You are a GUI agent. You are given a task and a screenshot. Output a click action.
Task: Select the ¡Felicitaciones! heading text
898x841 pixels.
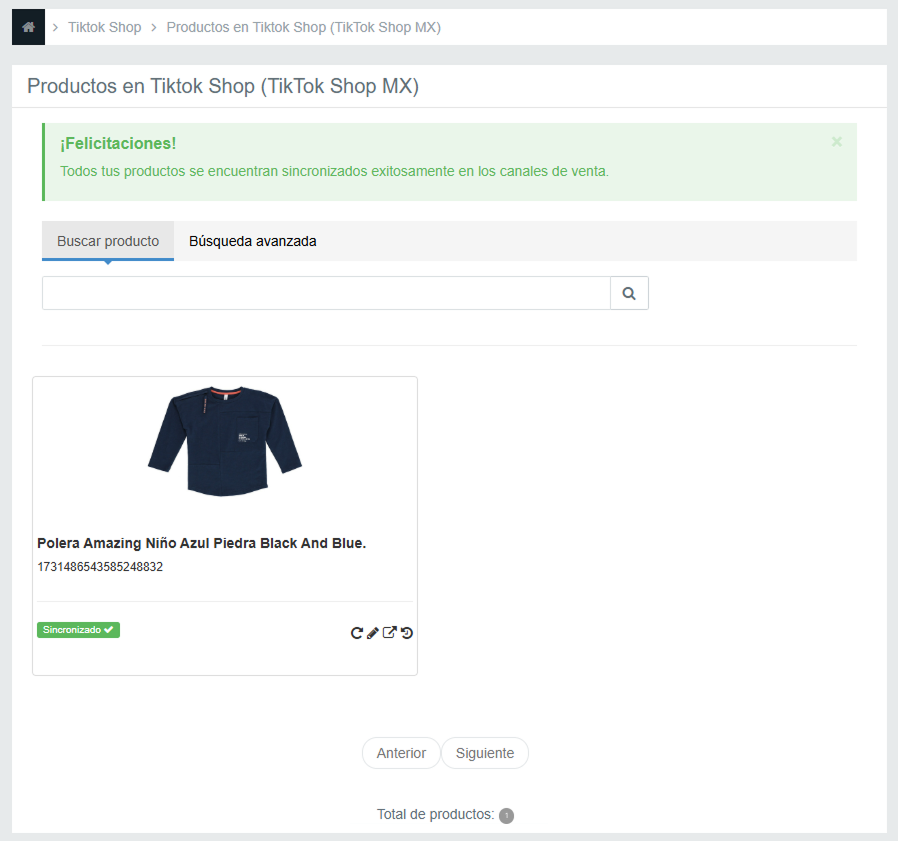pyautogui.click(x=118, y=143)
